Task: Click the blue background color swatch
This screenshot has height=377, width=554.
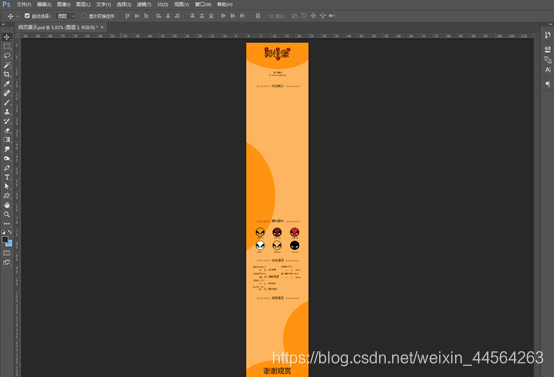Action: pyautogui.click(x=9, y=244)
